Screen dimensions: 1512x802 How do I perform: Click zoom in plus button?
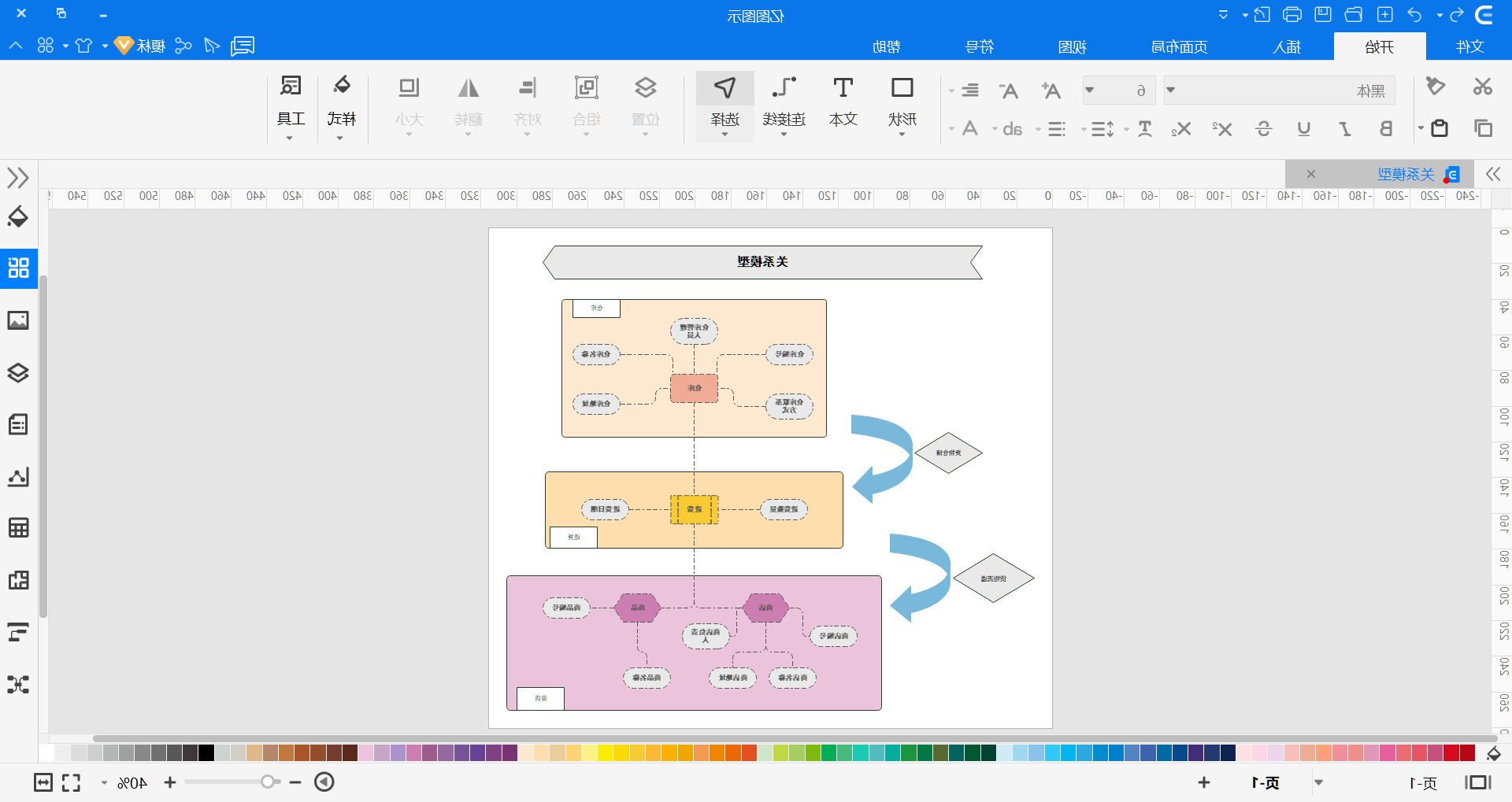[170, 782]
